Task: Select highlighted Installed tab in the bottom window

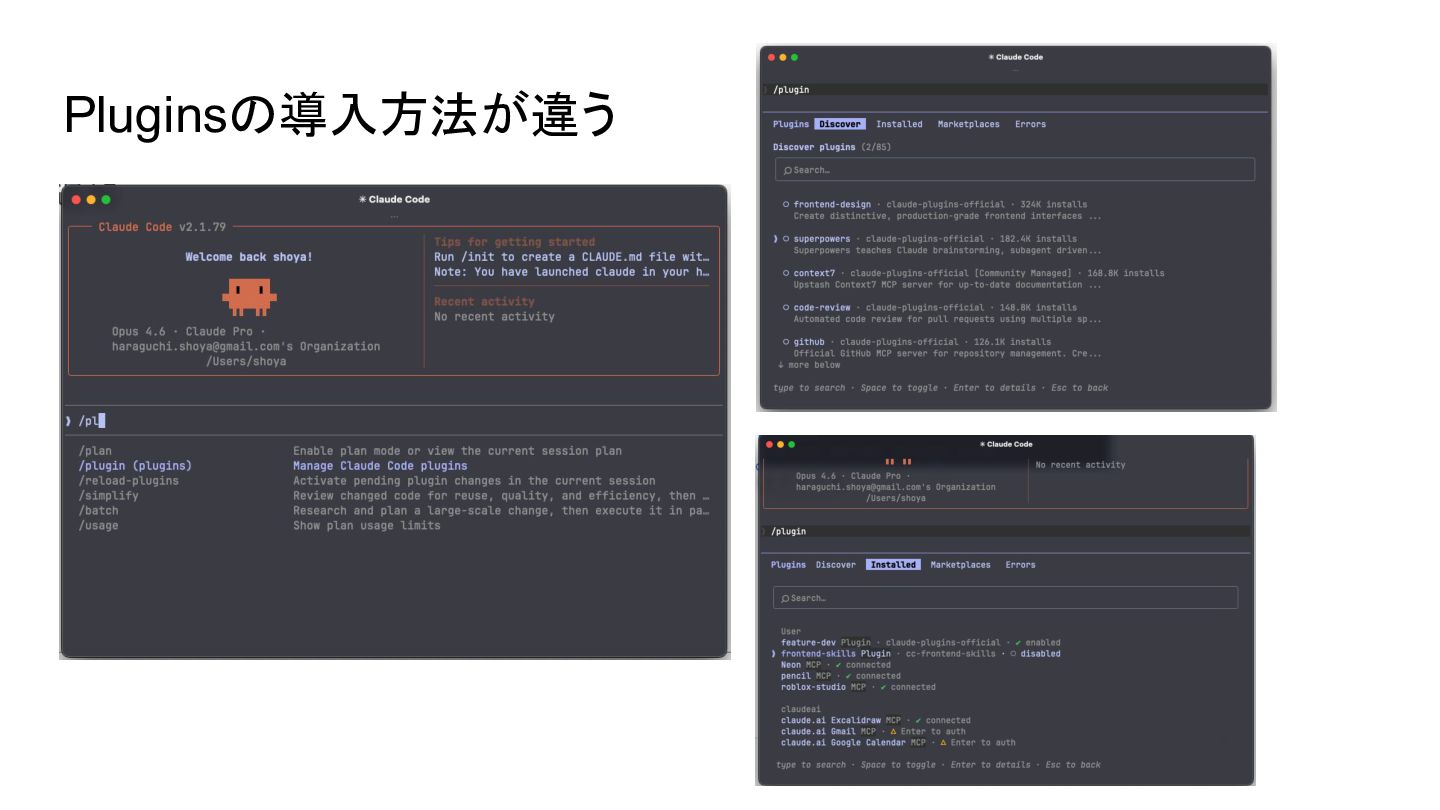Action: [x=893, y=565]
